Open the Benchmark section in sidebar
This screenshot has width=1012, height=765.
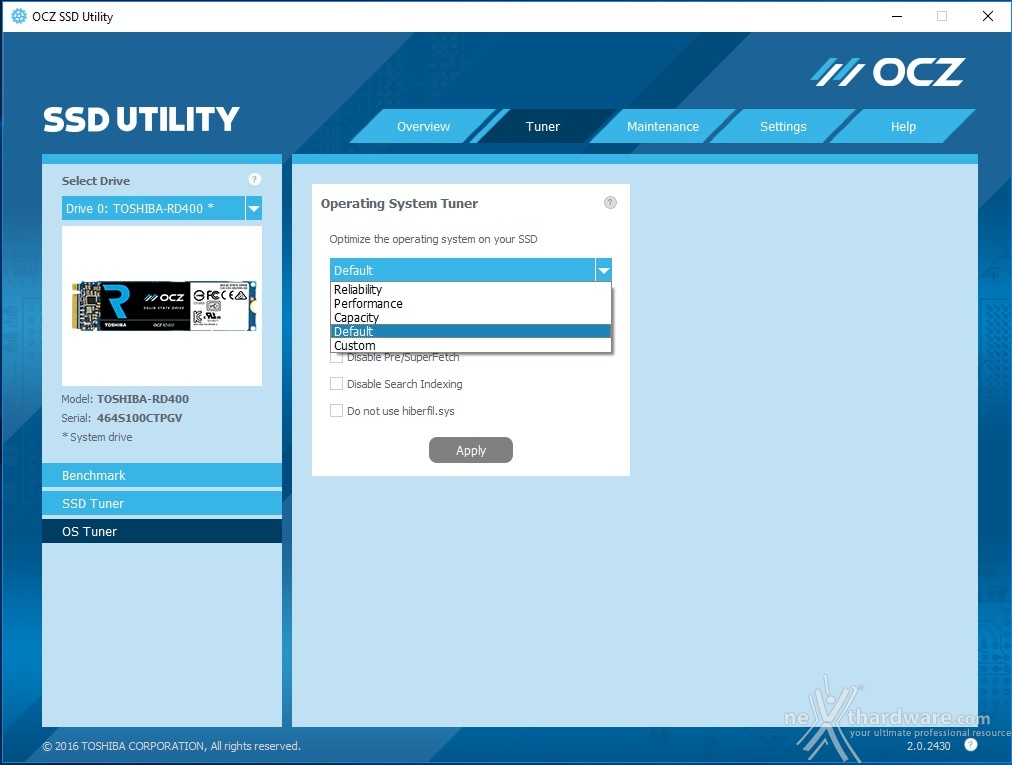pos(162,475)
